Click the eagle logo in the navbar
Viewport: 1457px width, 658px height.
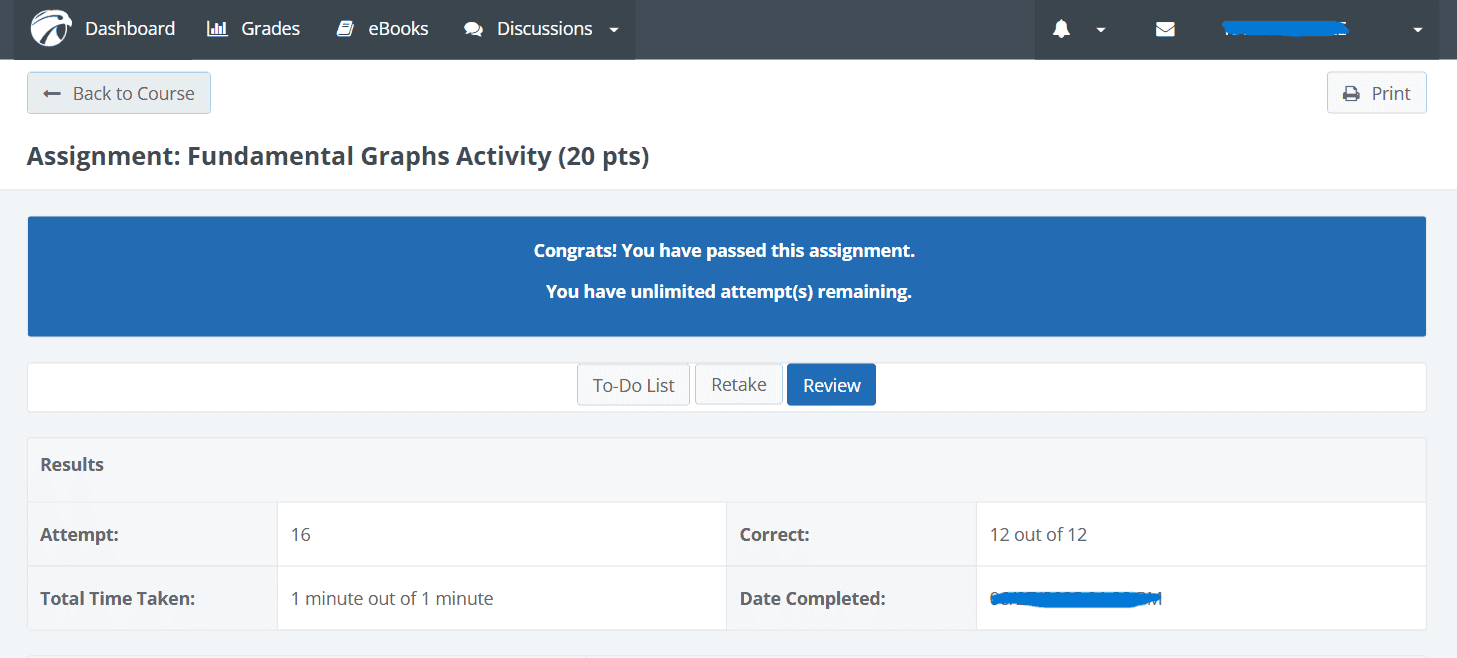click(50, 29)
